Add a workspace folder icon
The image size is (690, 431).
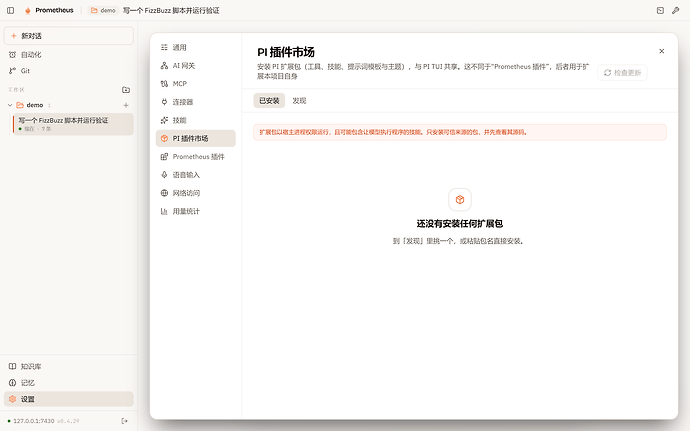[126, 90]
